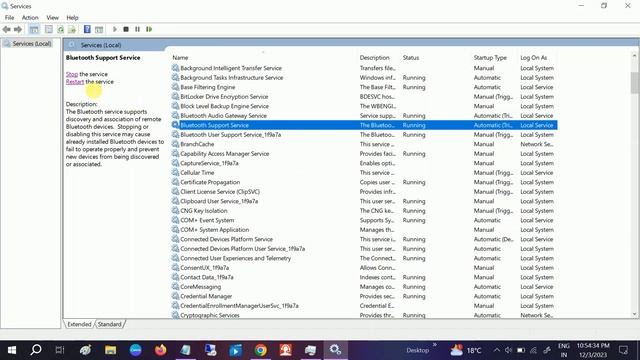Select COM+ System Application service
The image size is (640, 360).
[x=364, y=230]
